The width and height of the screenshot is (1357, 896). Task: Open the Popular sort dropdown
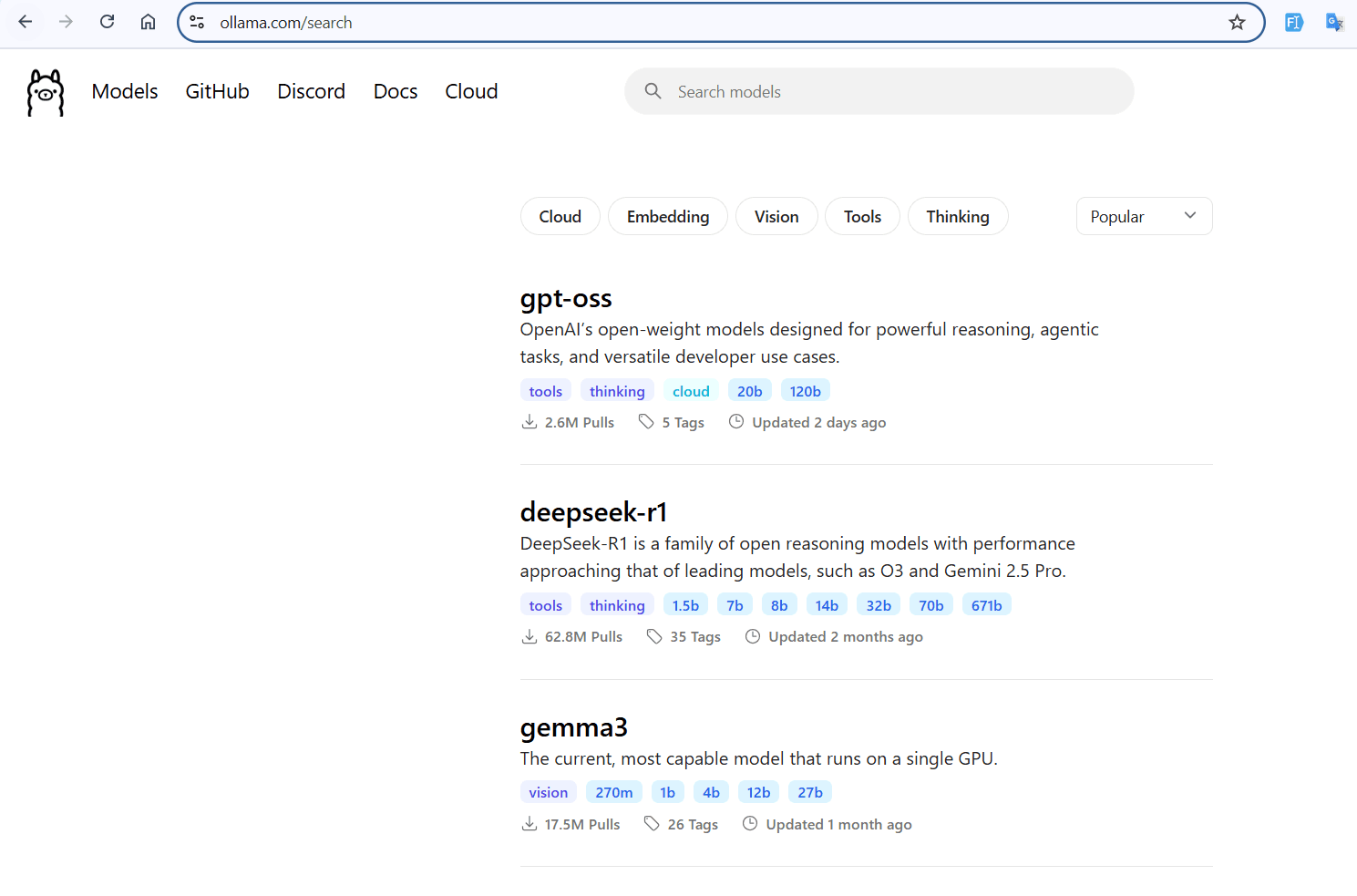(1143, 217)
